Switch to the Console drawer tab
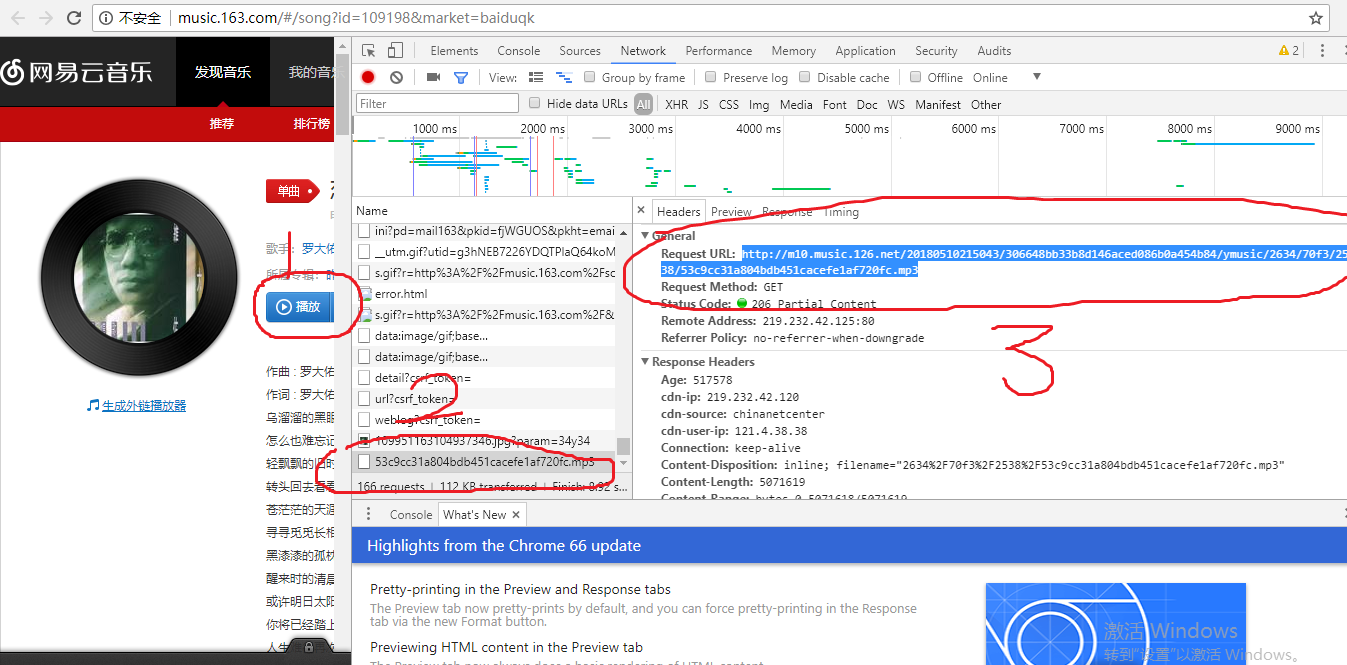Image resolution: width=1347 pixels, height=665 pixels. pyautogui.click(x=411, y=514)
